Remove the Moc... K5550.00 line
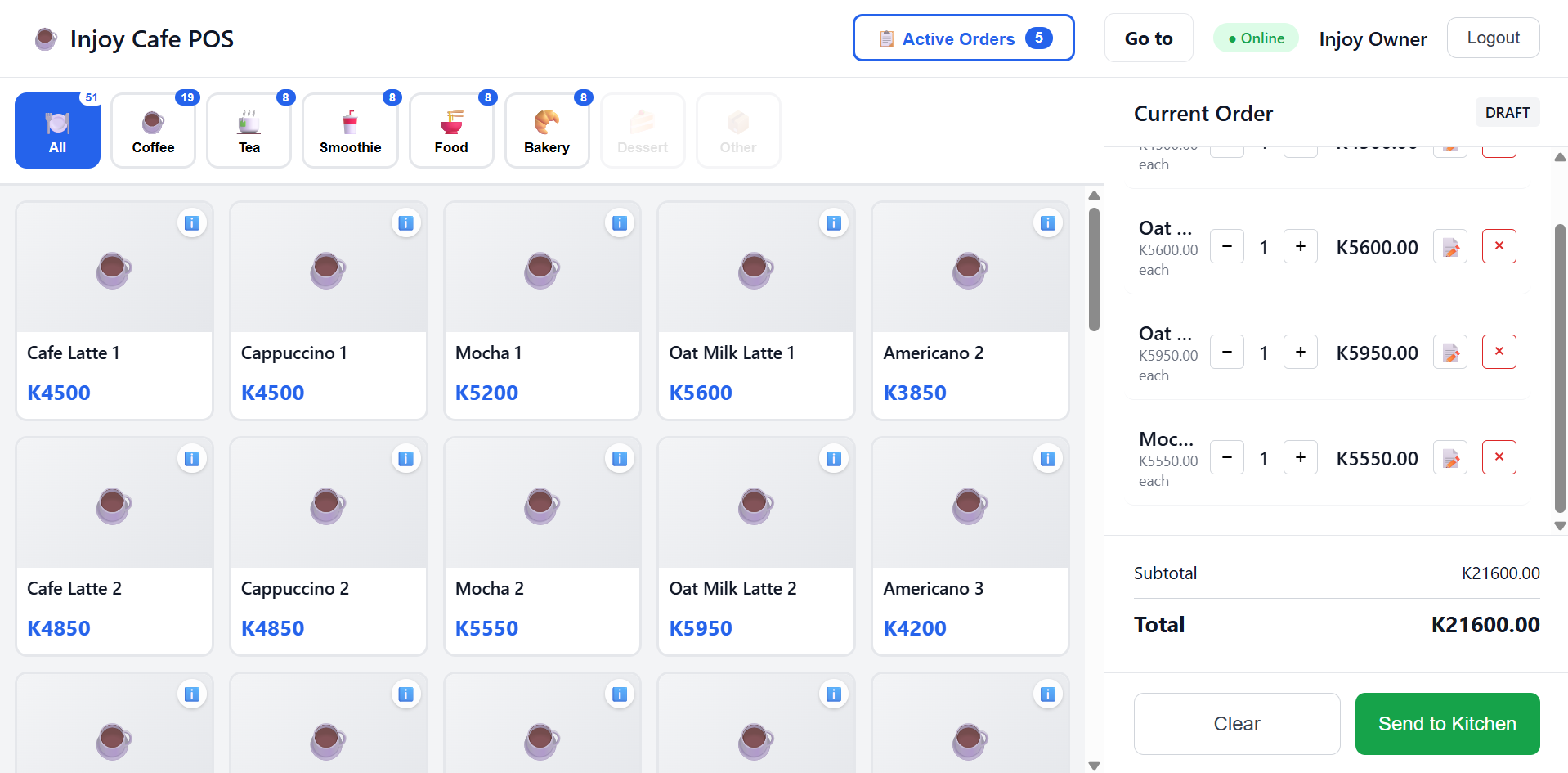 (1499, 457)
